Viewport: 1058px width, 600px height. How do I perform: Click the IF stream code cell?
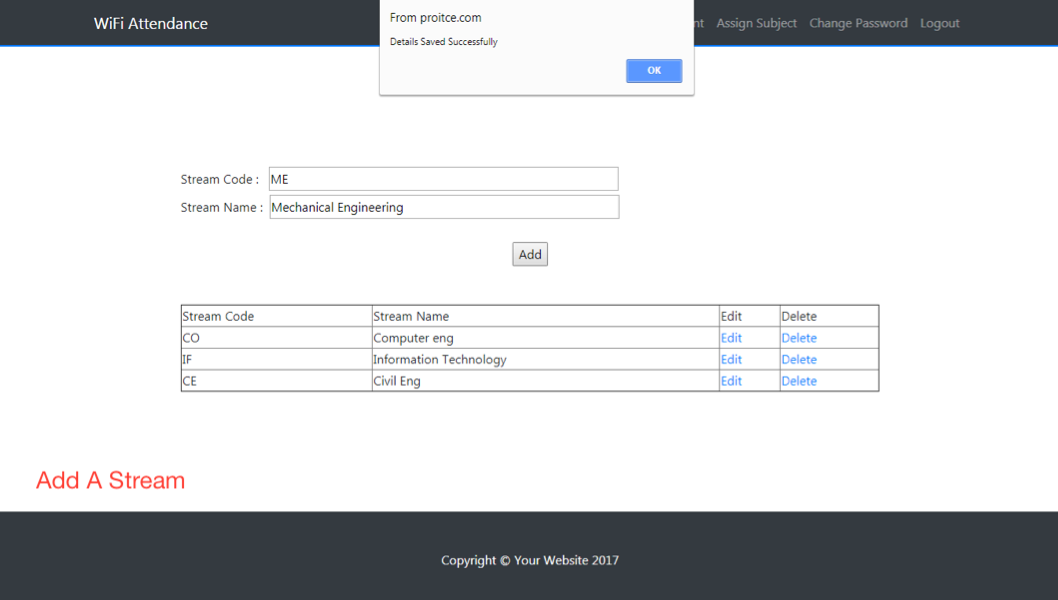(188, 359)
